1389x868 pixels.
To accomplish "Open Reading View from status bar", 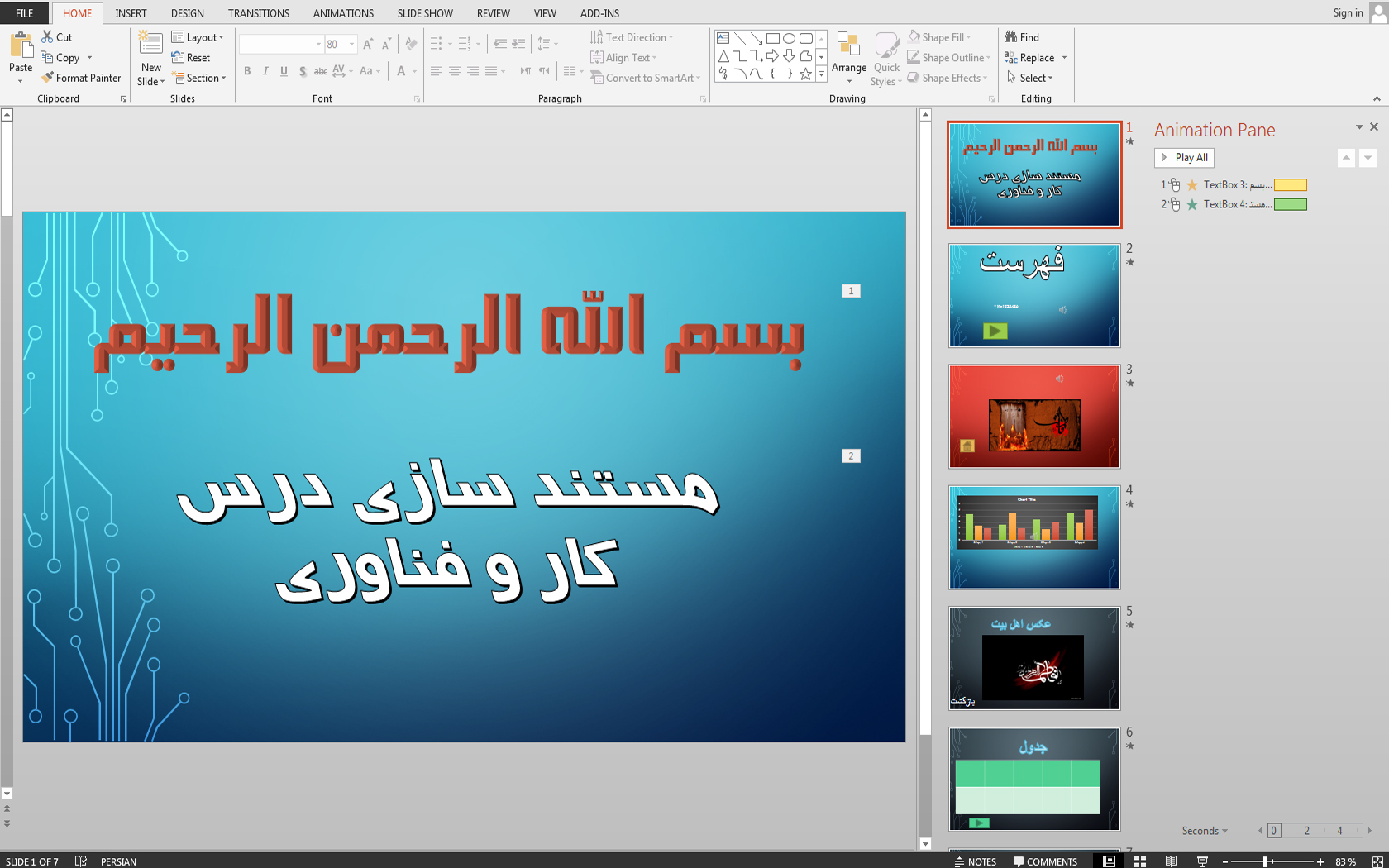I will (1171, 861).
